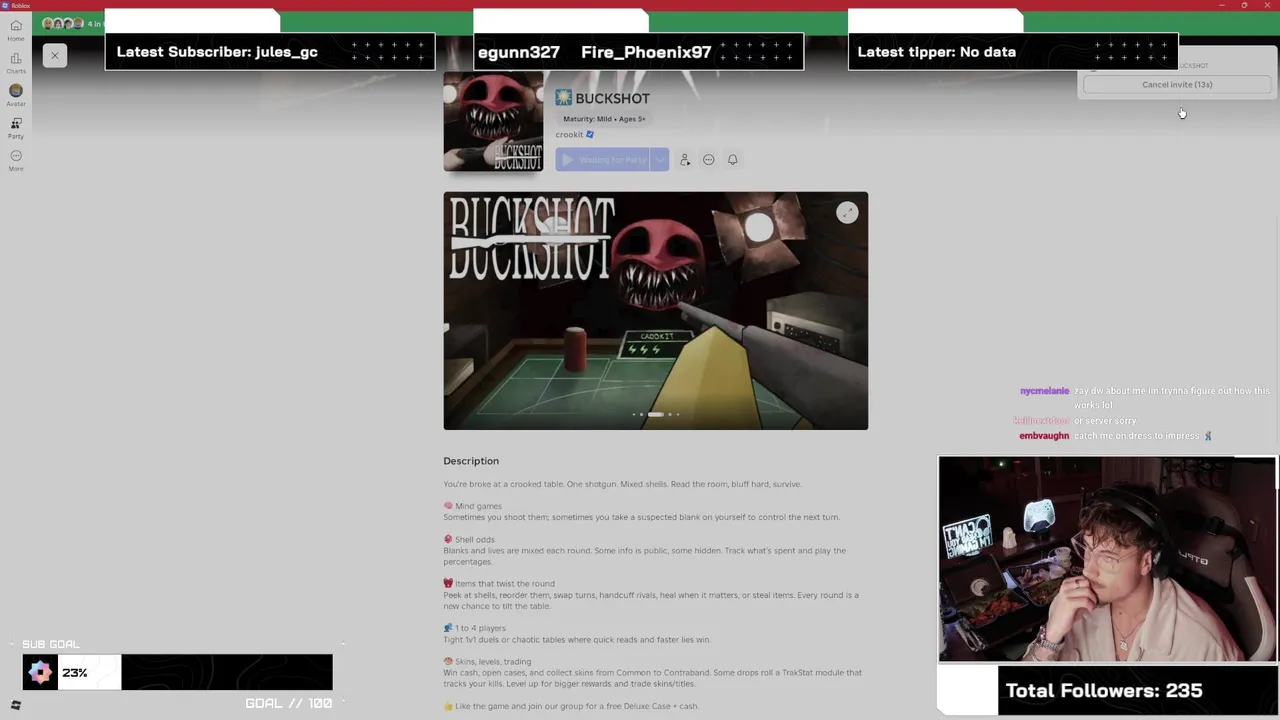Viewport: 1280px width, 720px height.
Task: Click the party member avatars
Action: (x=64, y=23)
